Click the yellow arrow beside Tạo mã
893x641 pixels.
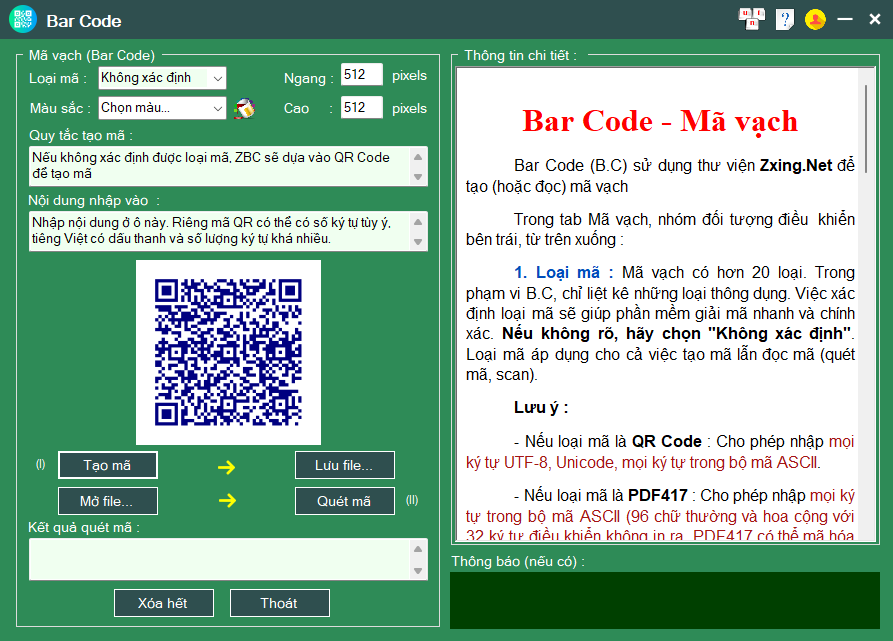pos(227,466)
